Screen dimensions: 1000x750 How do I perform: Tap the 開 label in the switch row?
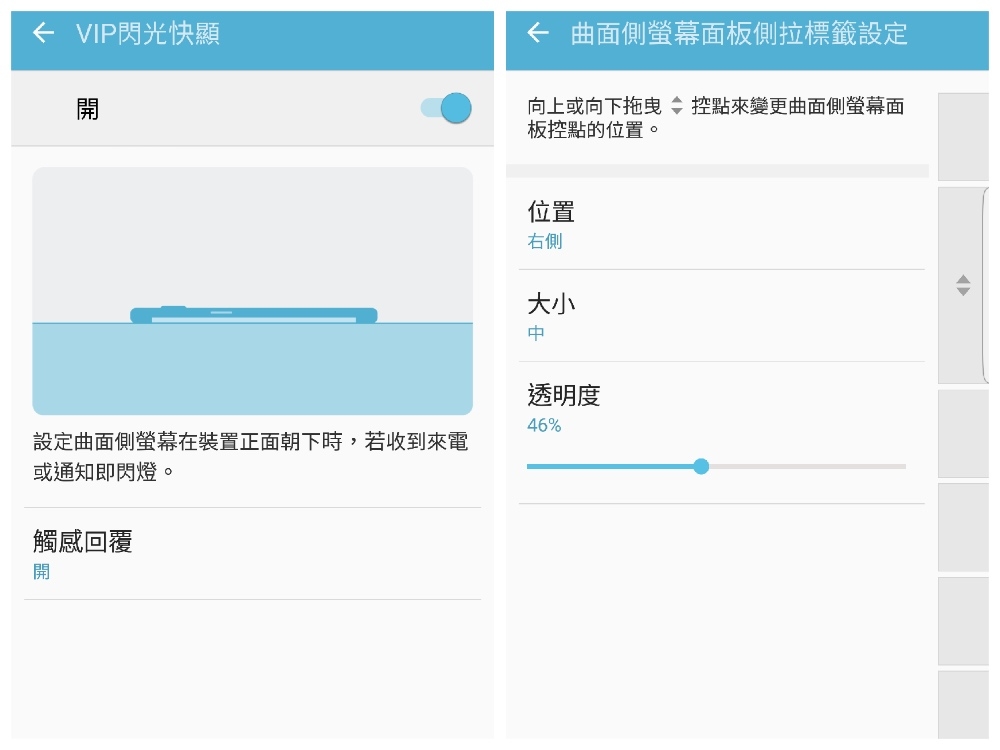88,109
